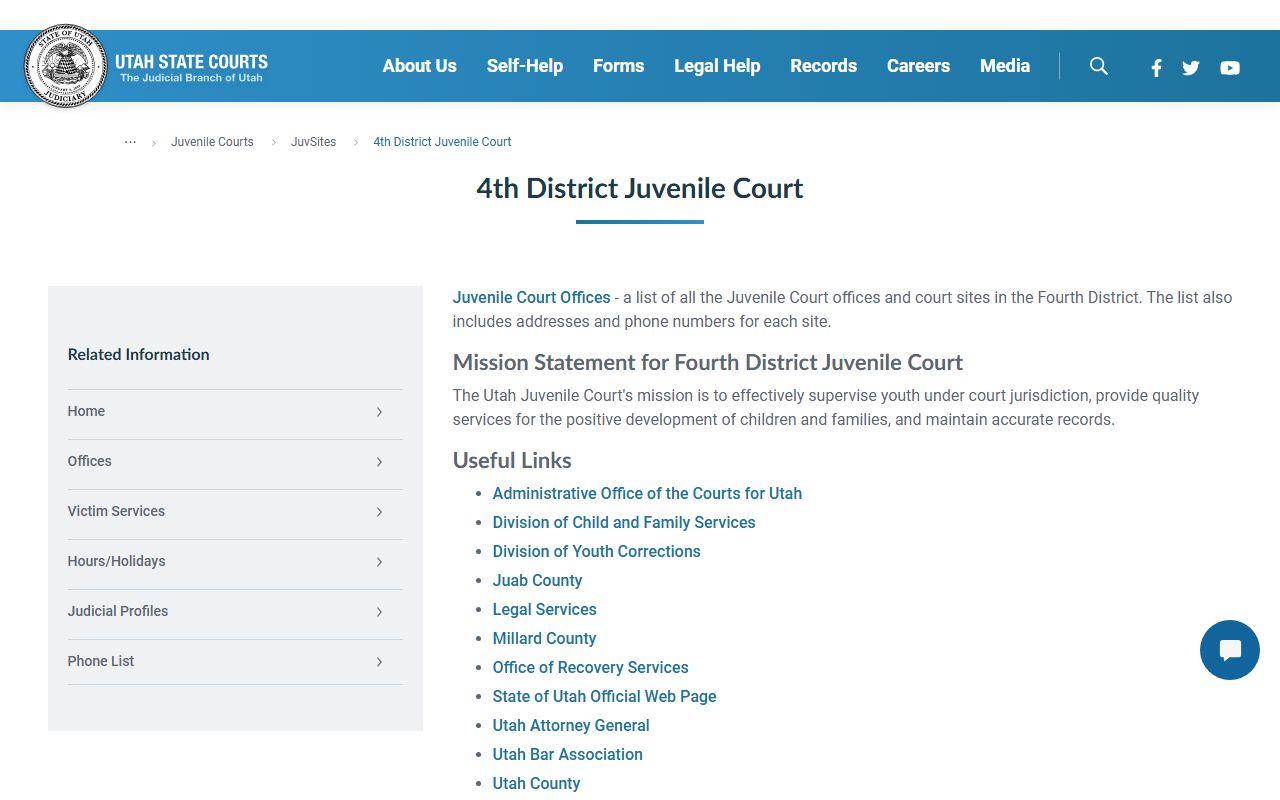The image size is (1280, 800).
Task: Open the Careers menu
Action: [918, 66]
